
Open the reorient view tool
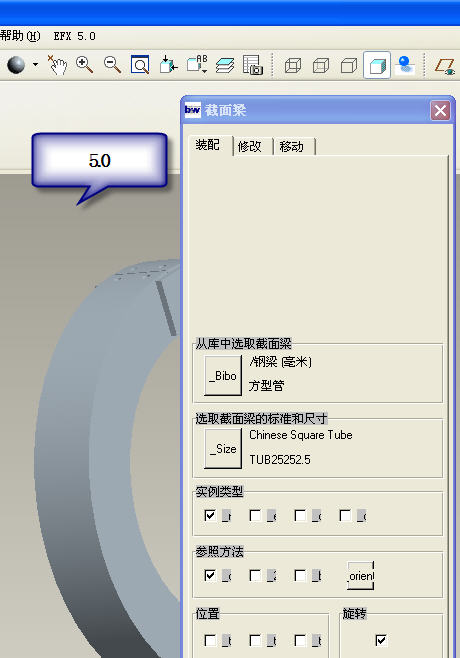(x=168, y=65)
